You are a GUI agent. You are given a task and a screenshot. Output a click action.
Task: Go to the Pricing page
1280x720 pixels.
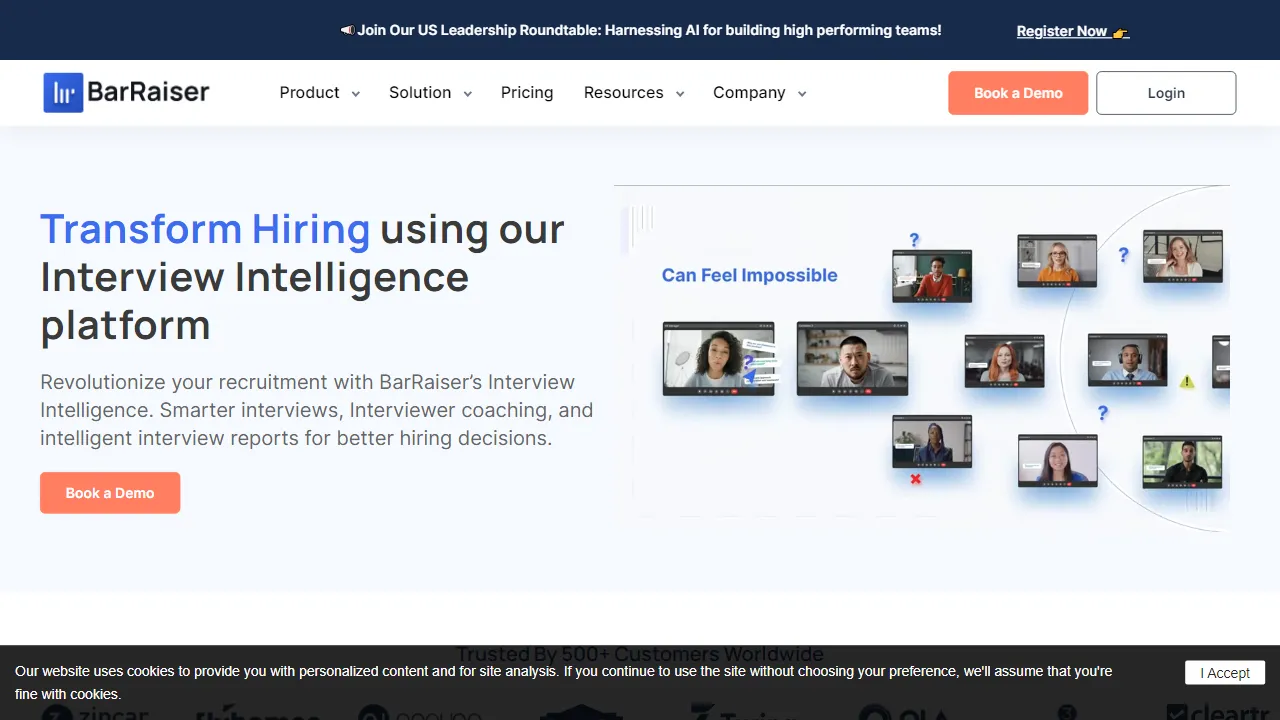(x=527, y=93)
